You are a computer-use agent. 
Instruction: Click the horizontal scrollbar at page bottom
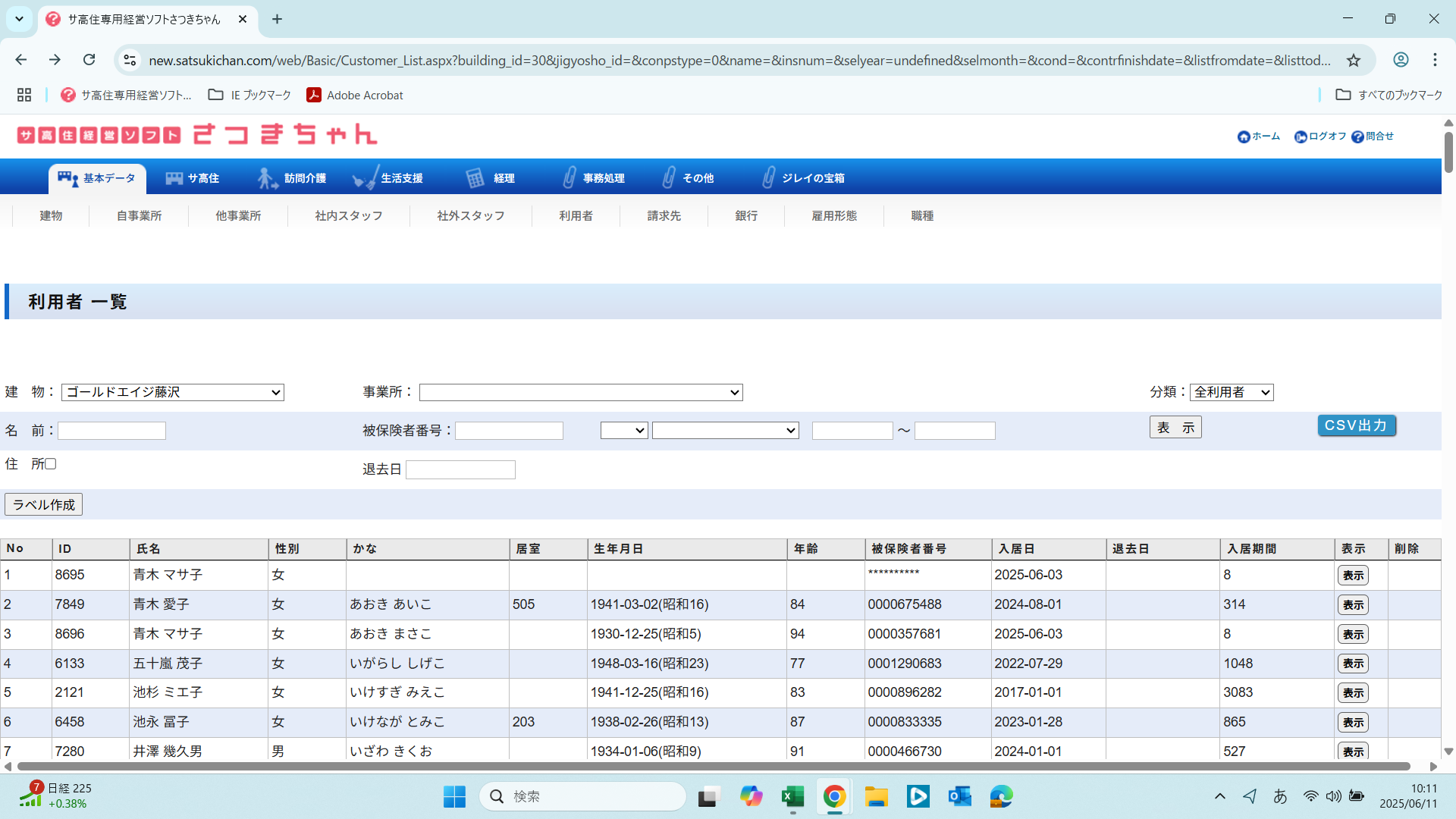[713, 767]
